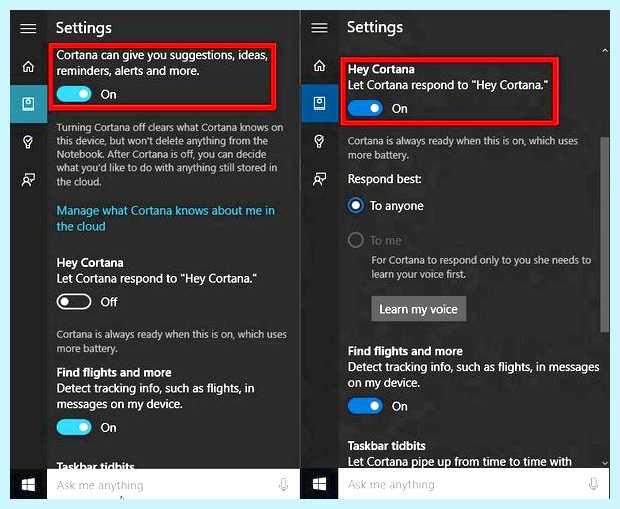
Task: Select 'To me' radio button
Action: coord(355,240)
